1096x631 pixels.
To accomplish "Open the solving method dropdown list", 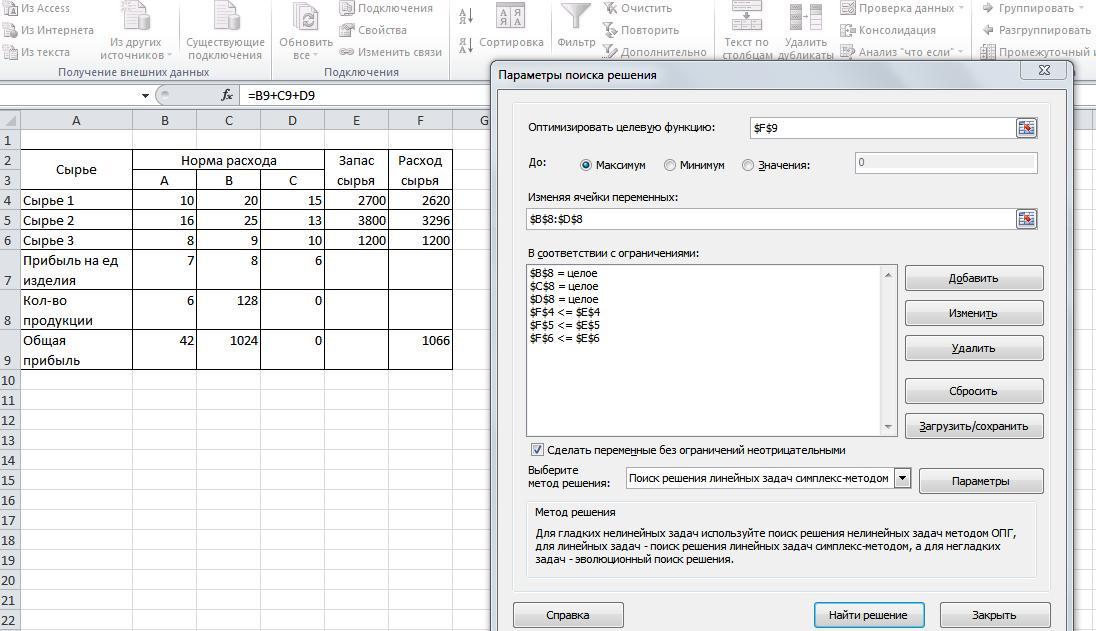I will pos(902,478).
